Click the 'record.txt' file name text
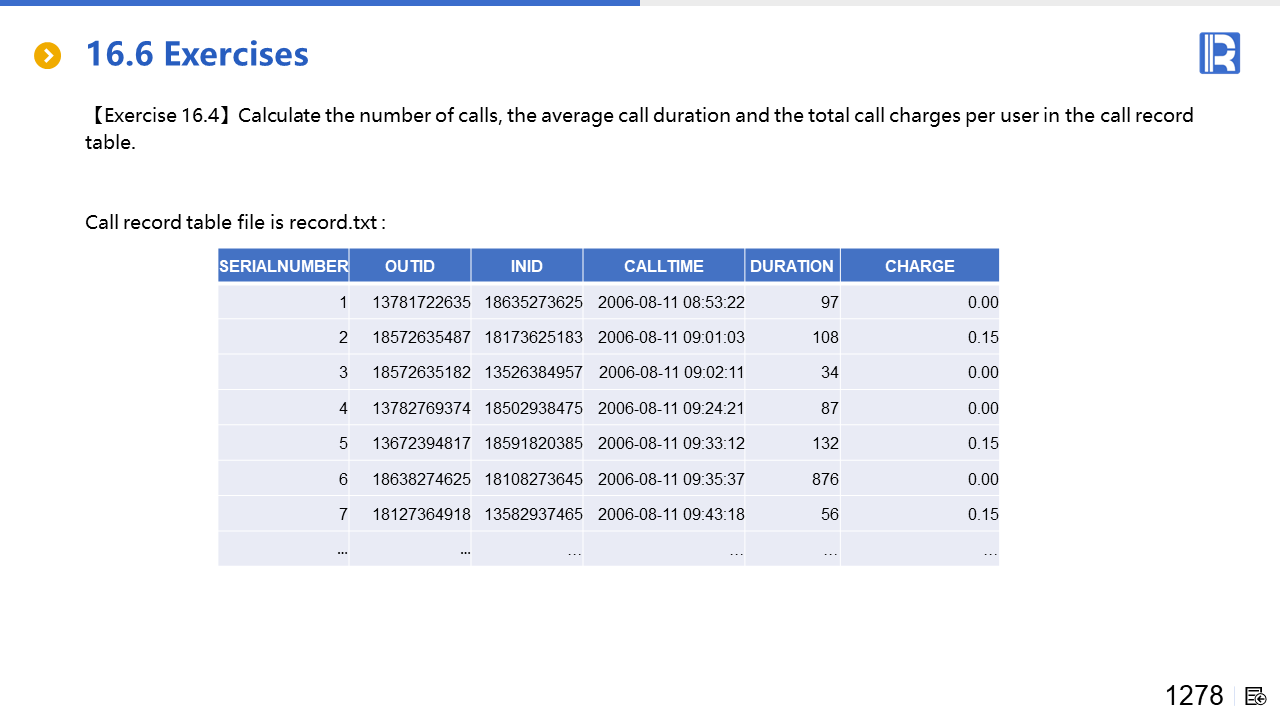 tap(333, 222)
